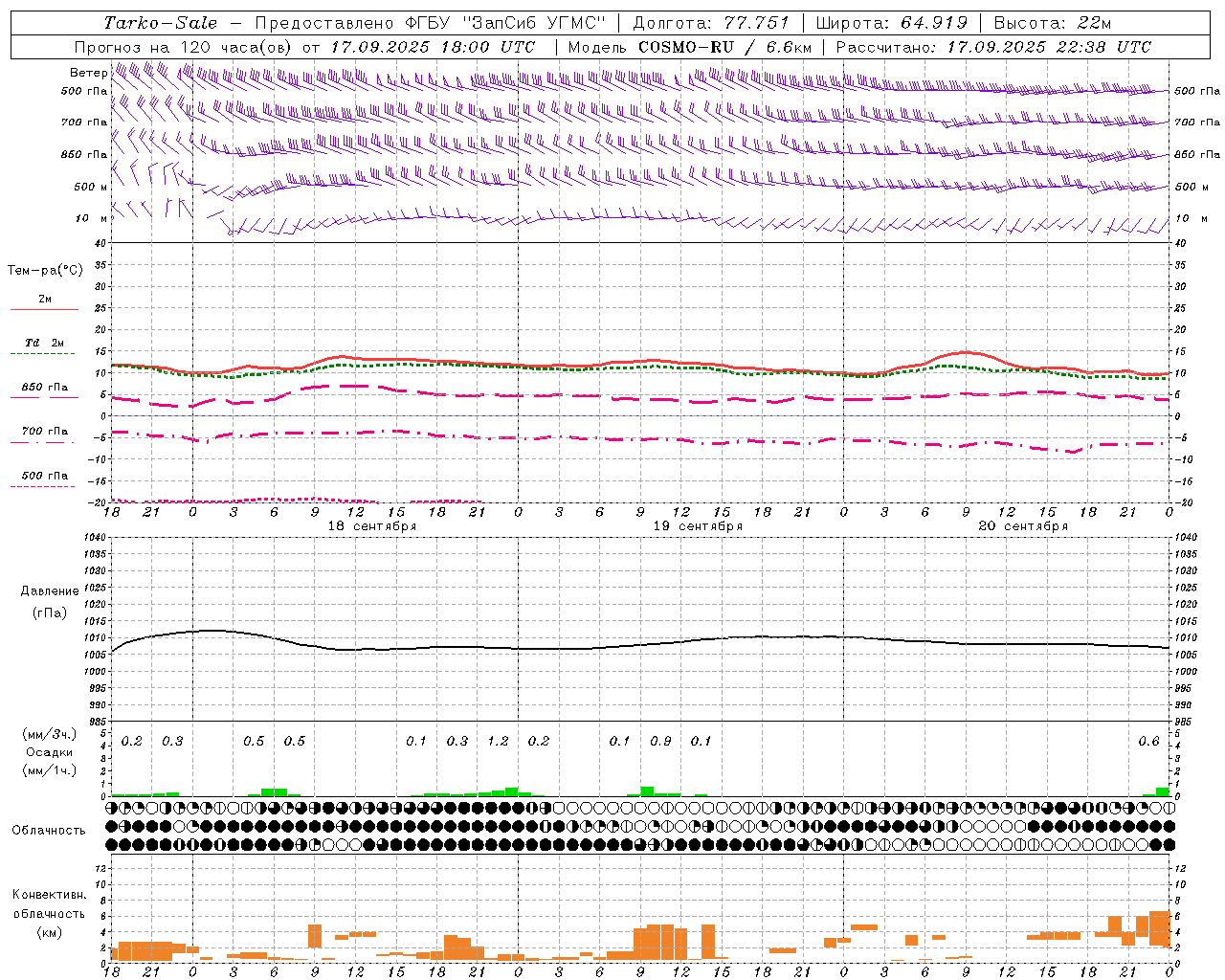Click the 'Облачность' cloudiness label
This screenshot has width=1225, height=980.
(x=49, y=831)
